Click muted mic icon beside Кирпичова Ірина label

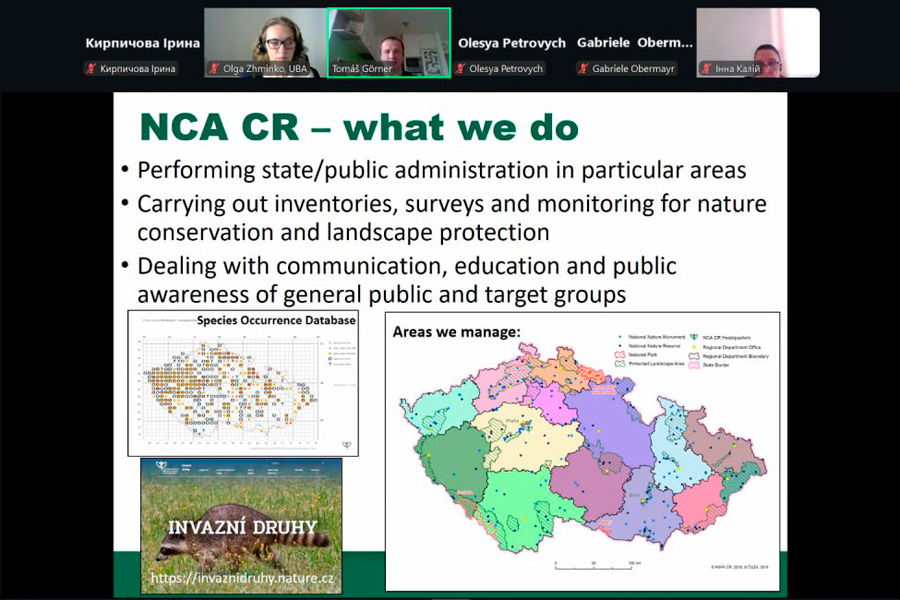coord(91,69)
